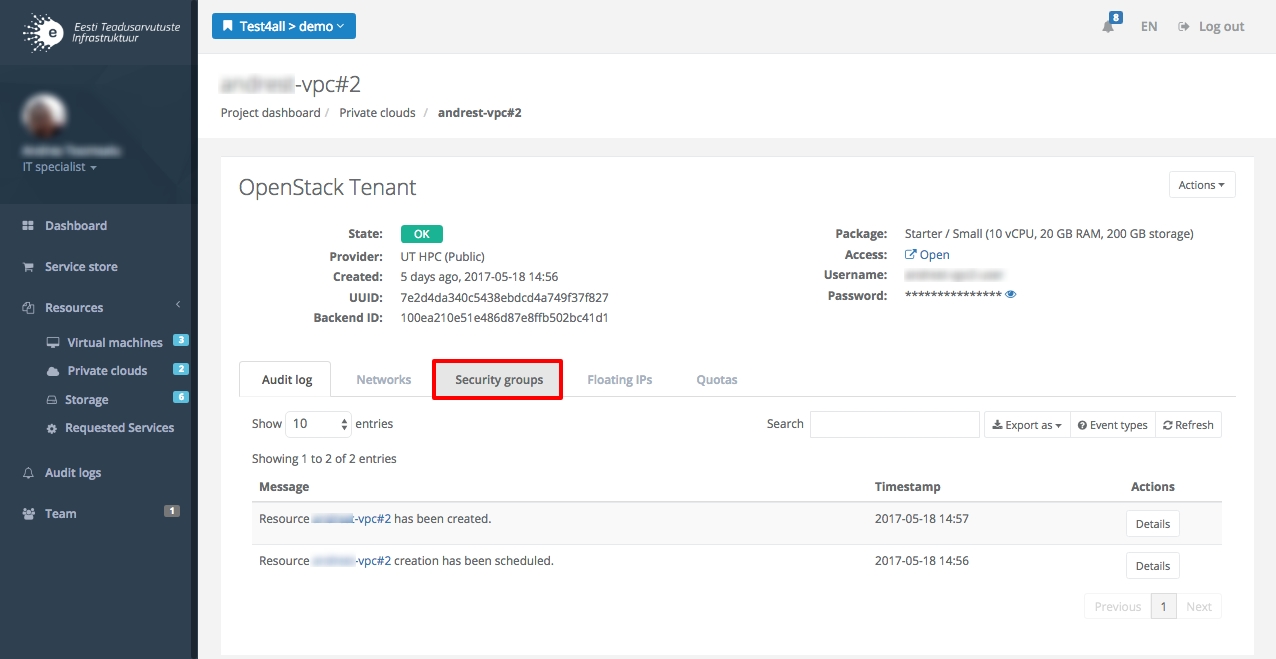
Task: Click the resource link in the 'has been created' message
Action: click(351, 519)
